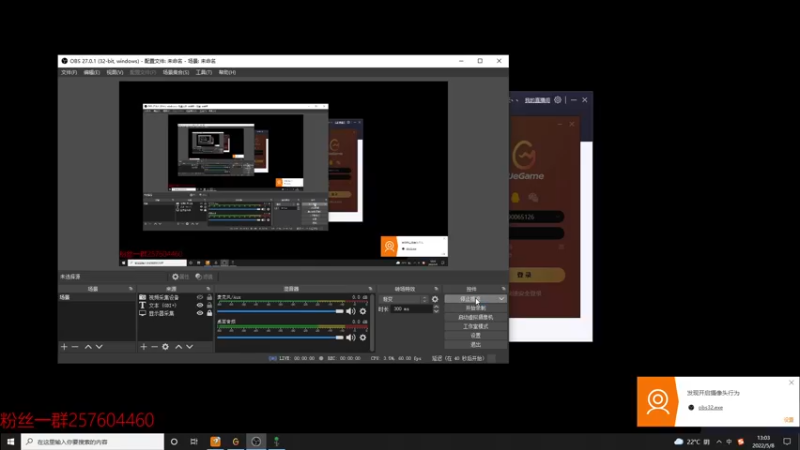
Task: Toggle visibility of 文本 (GDI+) source
Action: pyautogui.click(x=200, y=305)
